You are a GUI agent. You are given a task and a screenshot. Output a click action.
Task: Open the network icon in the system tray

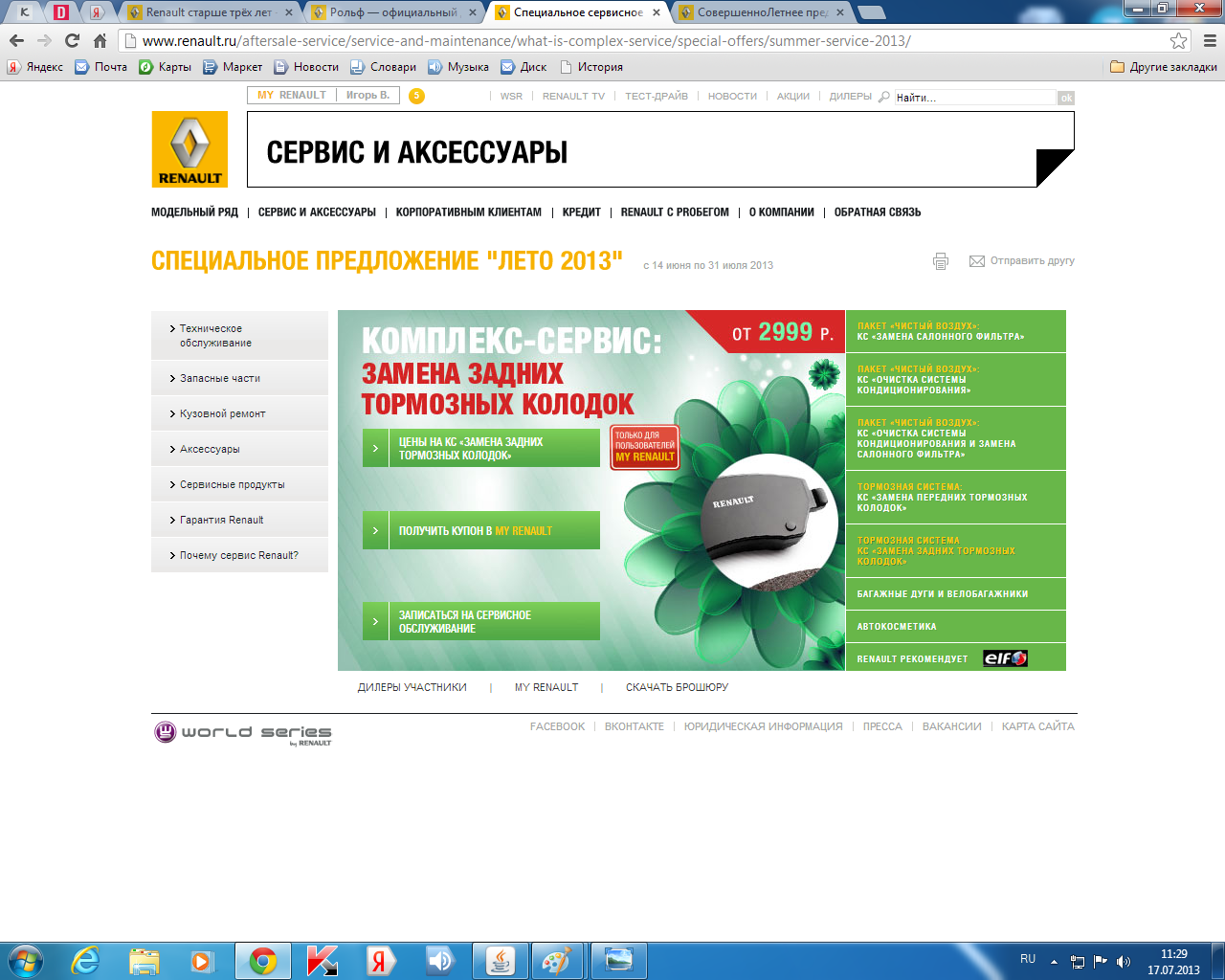(x=1078, y=961)
